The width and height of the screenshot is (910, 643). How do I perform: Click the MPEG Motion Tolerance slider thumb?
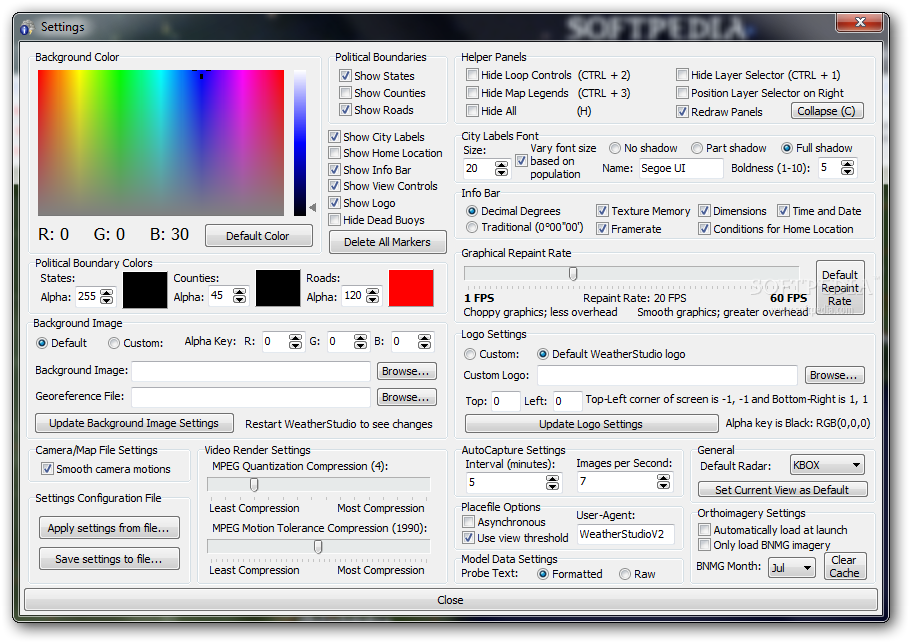318,547
